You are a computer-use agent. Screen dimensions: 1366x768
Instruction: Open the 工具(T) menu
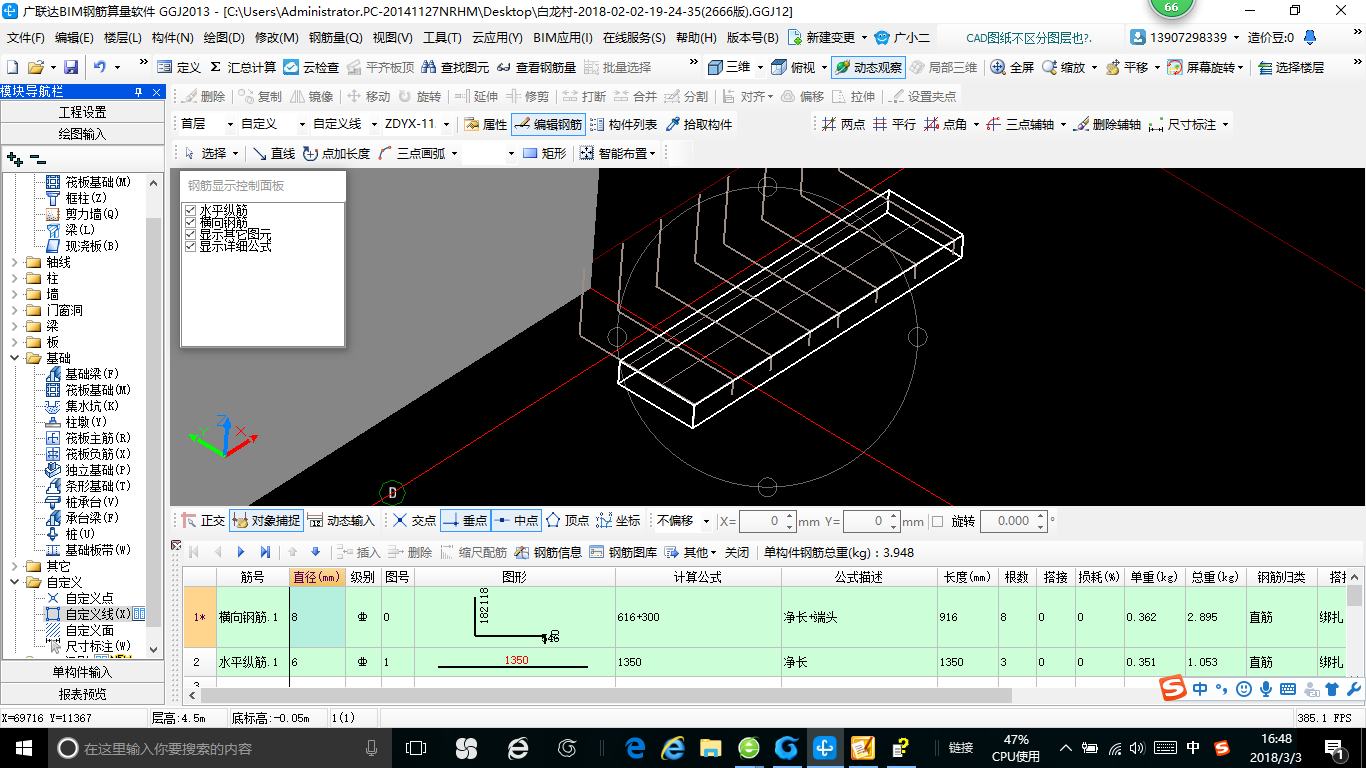pyautogui.click(x=442, y=38)
